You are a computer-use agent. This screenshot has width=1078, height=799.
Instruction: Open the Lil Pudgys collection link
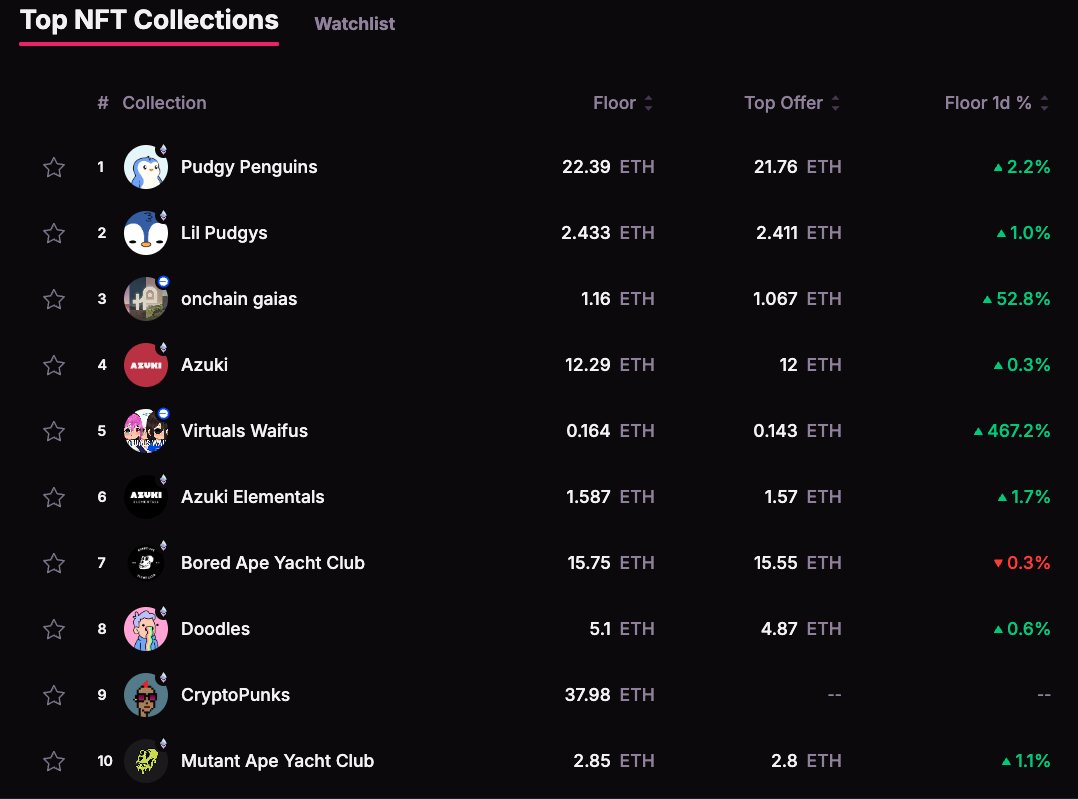point(224,233)
